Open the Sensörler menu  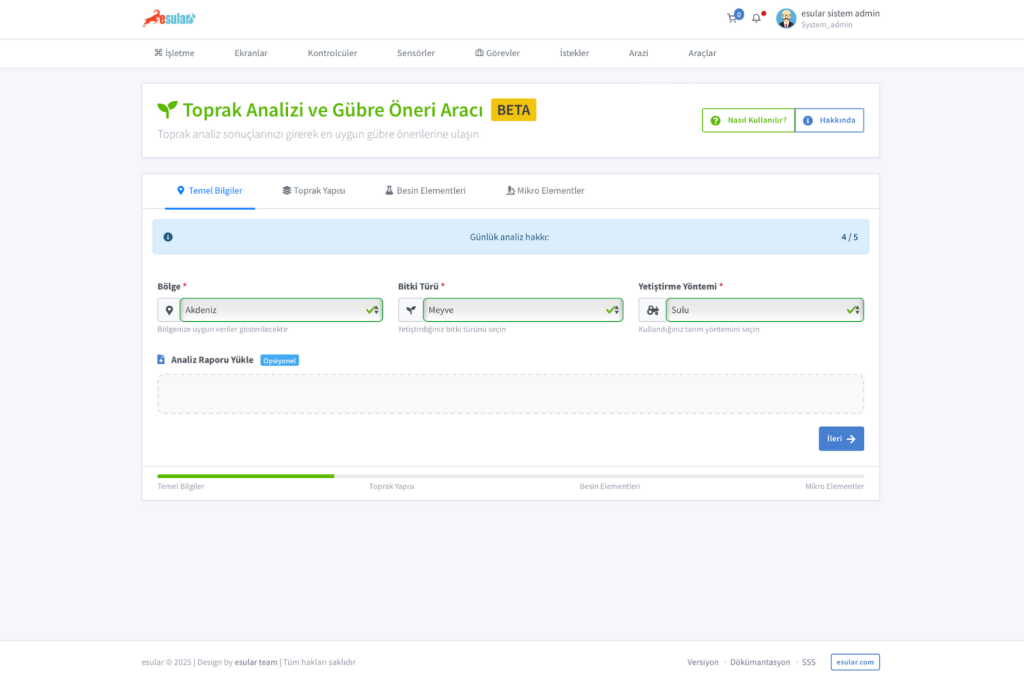pos(416,53)
